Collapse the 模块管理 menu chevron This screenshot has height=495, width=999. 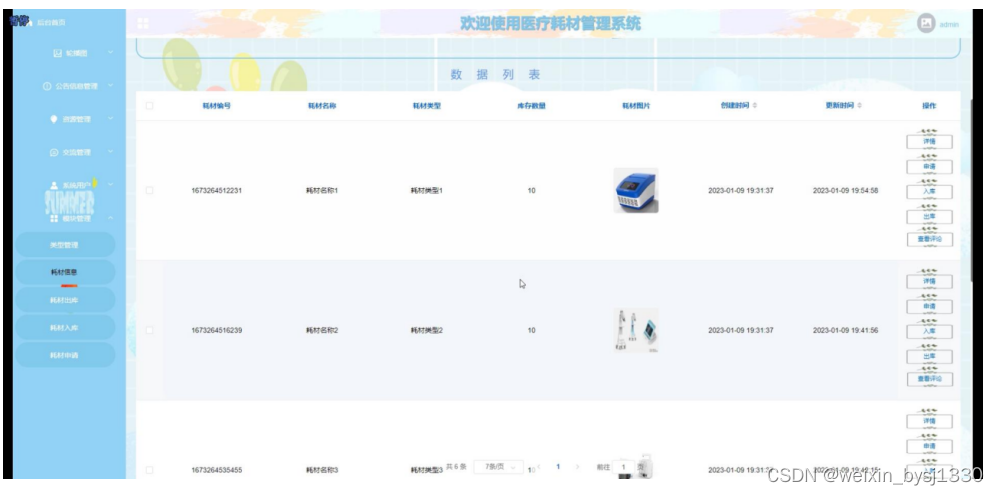click(x=110, y=219)
